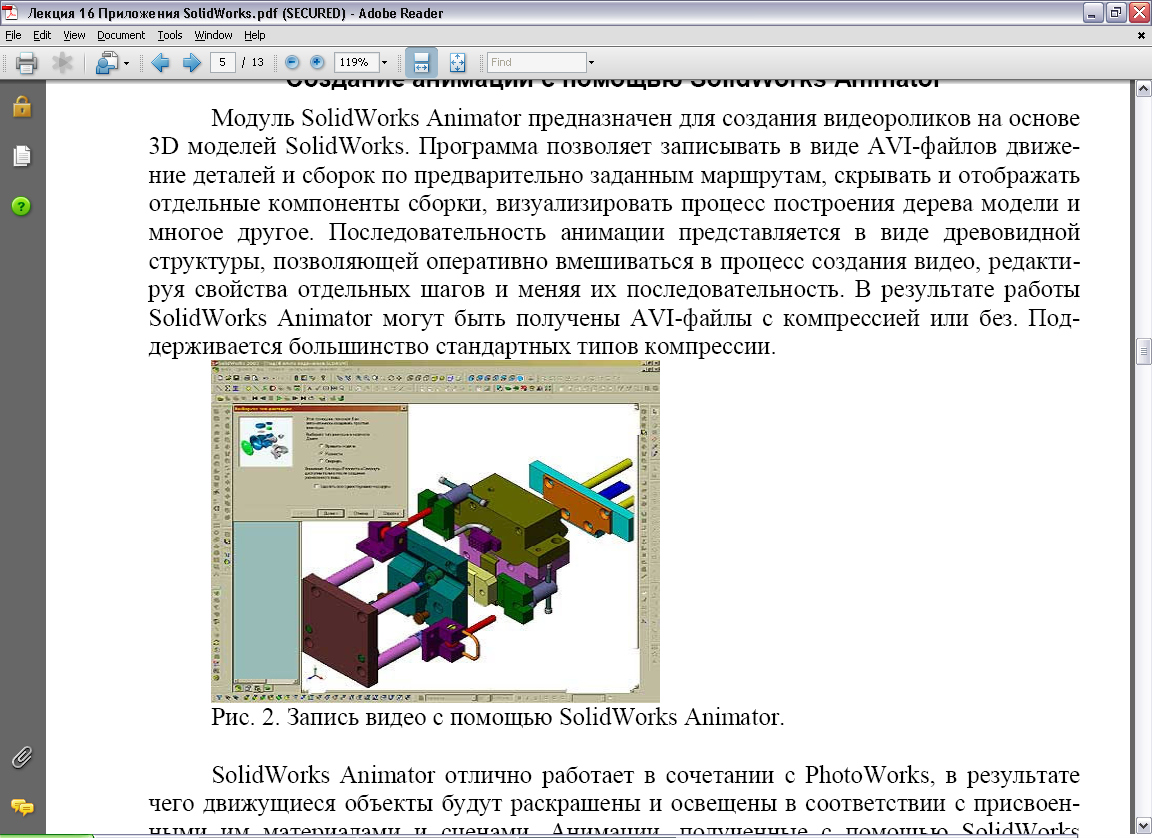The height and width of the screenshot is (838, 1152).
Task: Open the Document menu
Action: pyautogui.click(x=120, y=35)
